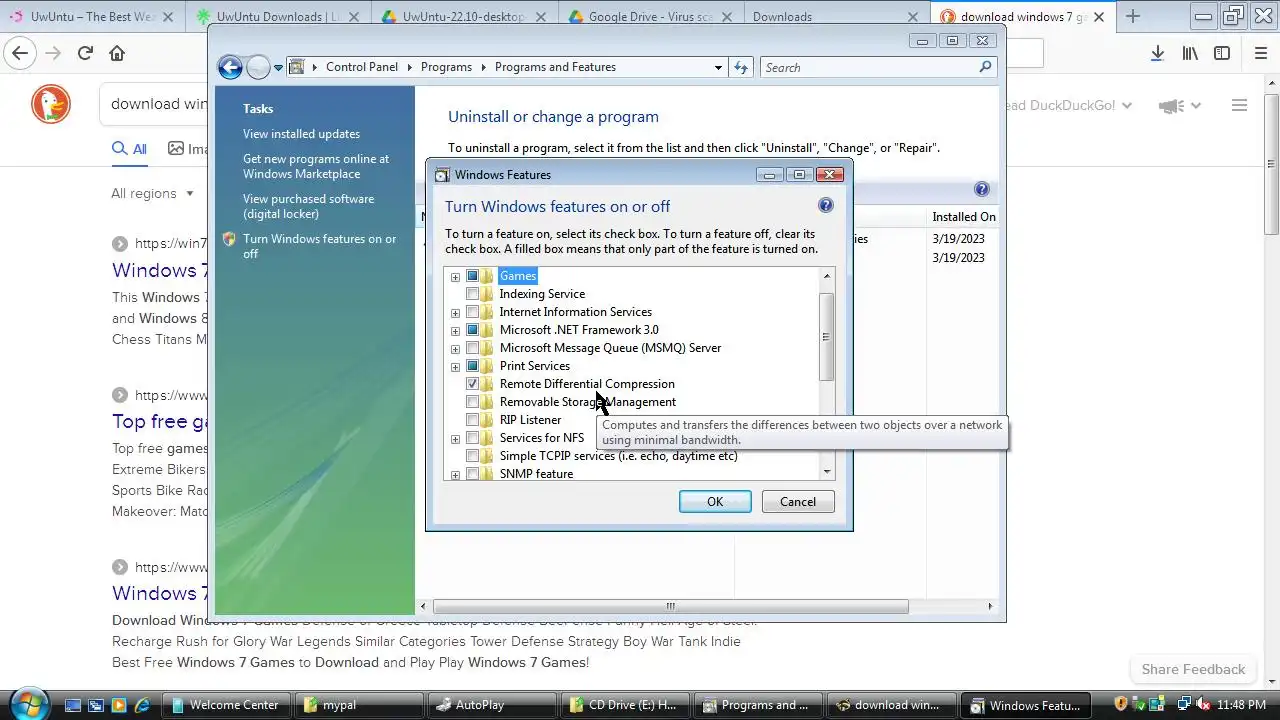Viewport: 1280px width, 720px height.
Task: Click the Windows Security shield tray icon
Action: point(1121,704)
